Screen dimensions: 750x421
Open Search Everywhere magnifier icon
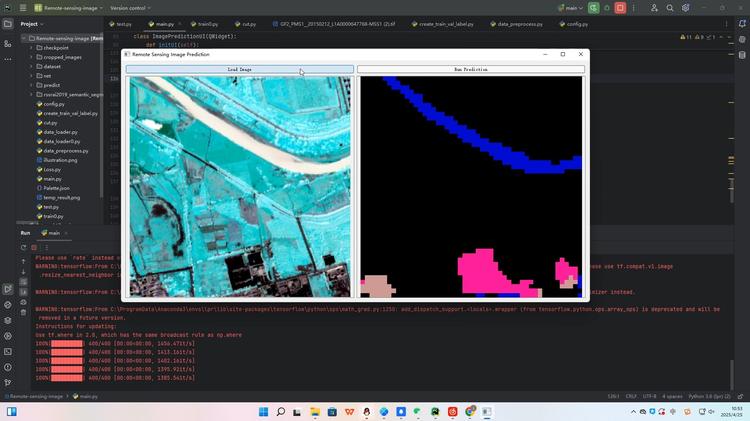pos(670,8)
